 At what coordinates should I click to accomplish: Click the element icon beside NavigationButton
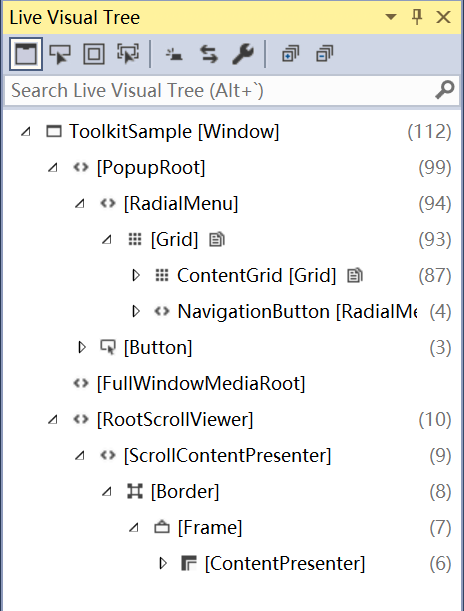(162, 311)
